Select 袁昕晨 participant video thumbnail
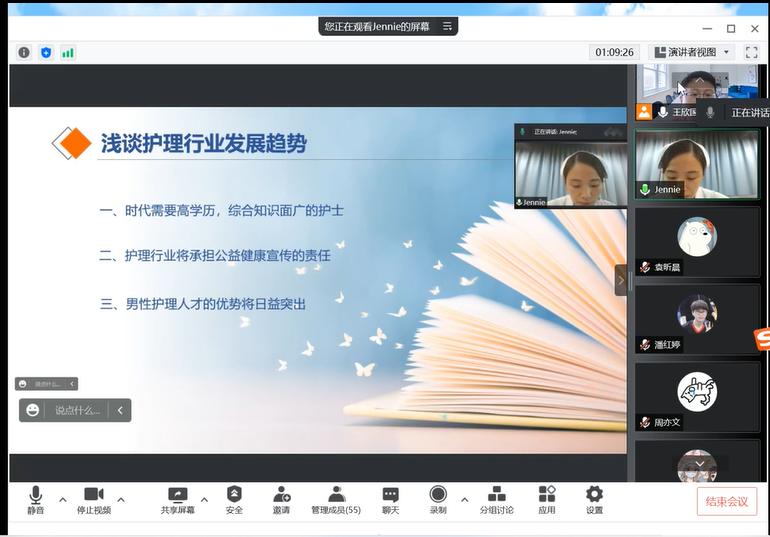This screenshot has width=770, height=537. click(x=697, y=241)
